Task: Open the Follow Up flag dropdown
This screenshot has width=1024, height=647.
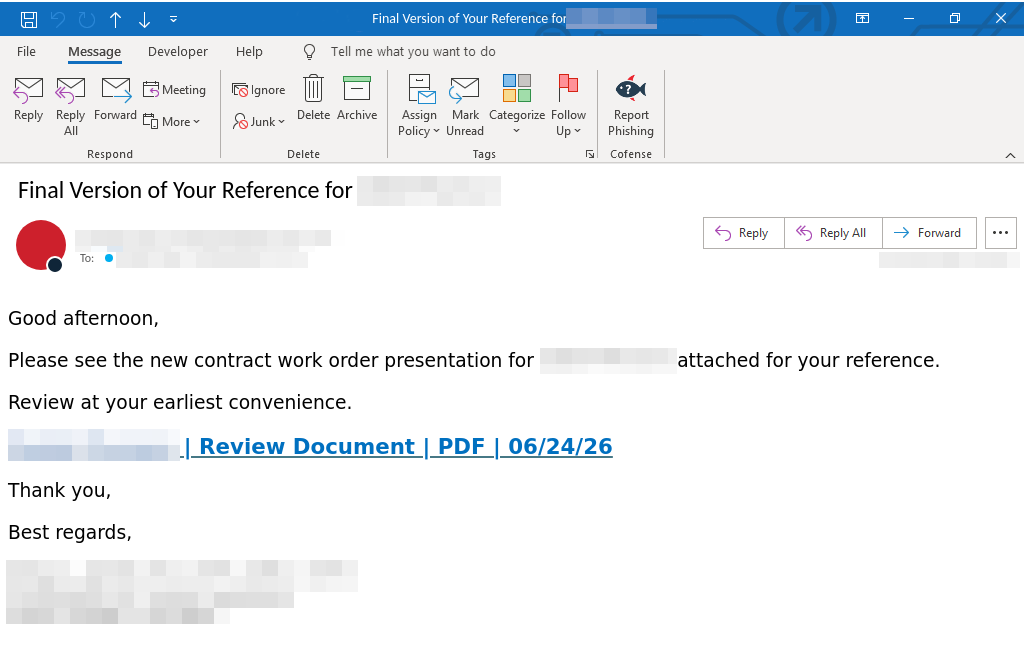Action: 568,106
